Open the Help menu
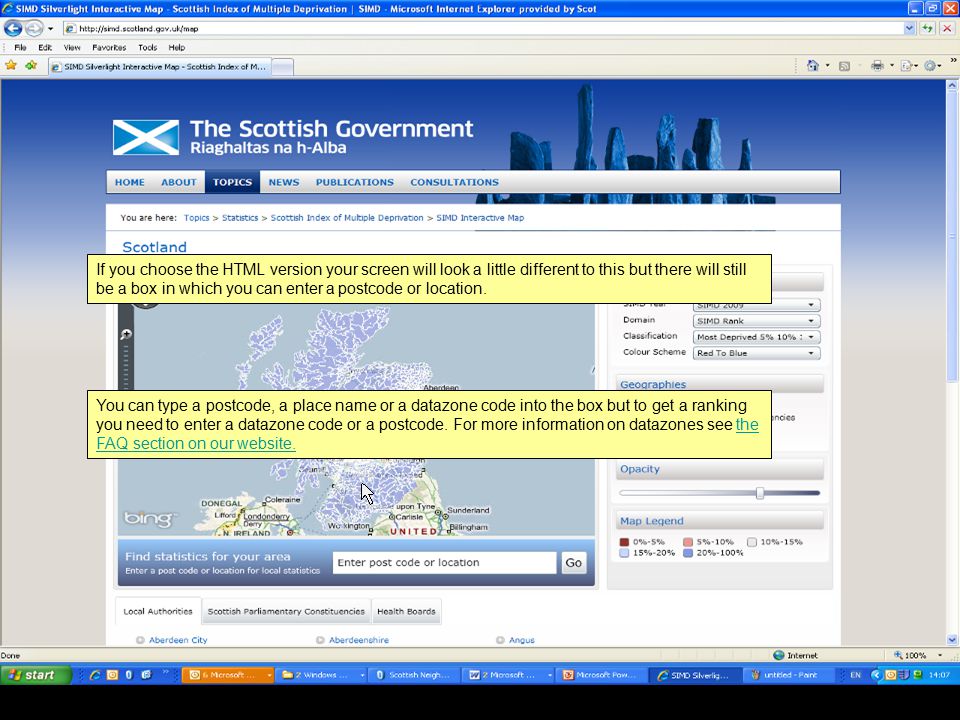The image size is (960, 720). (x=177, y=47)
